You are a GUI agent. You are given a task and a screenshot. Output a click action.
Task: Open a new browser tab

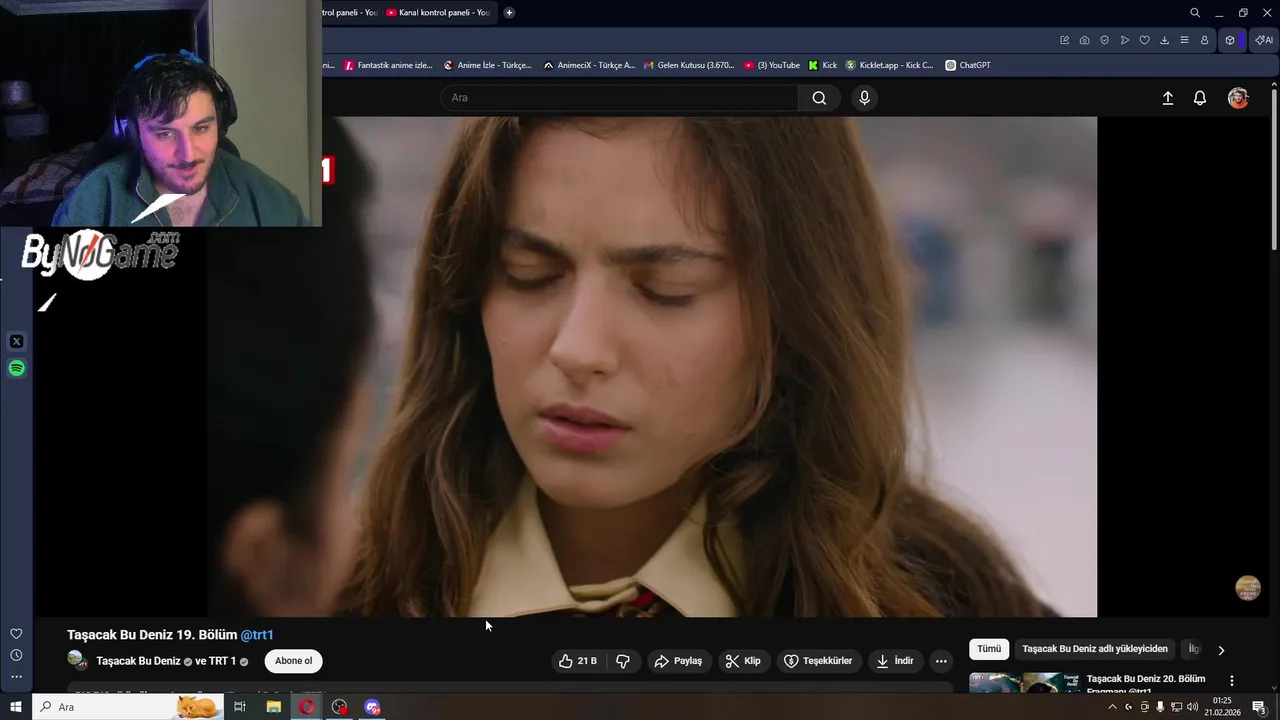(509, 13)
